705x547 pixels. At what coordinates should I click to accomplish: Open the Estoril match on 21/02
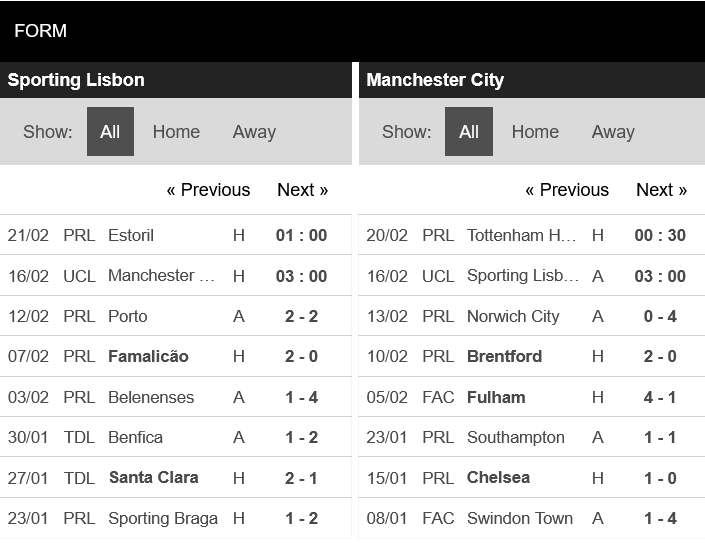[x=176, y=235]
